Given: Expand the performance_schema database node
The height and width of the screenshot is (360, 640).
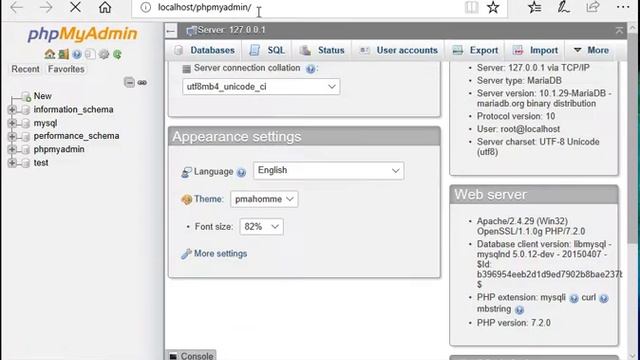Looking at the screenshot, I should pos(12,136).
